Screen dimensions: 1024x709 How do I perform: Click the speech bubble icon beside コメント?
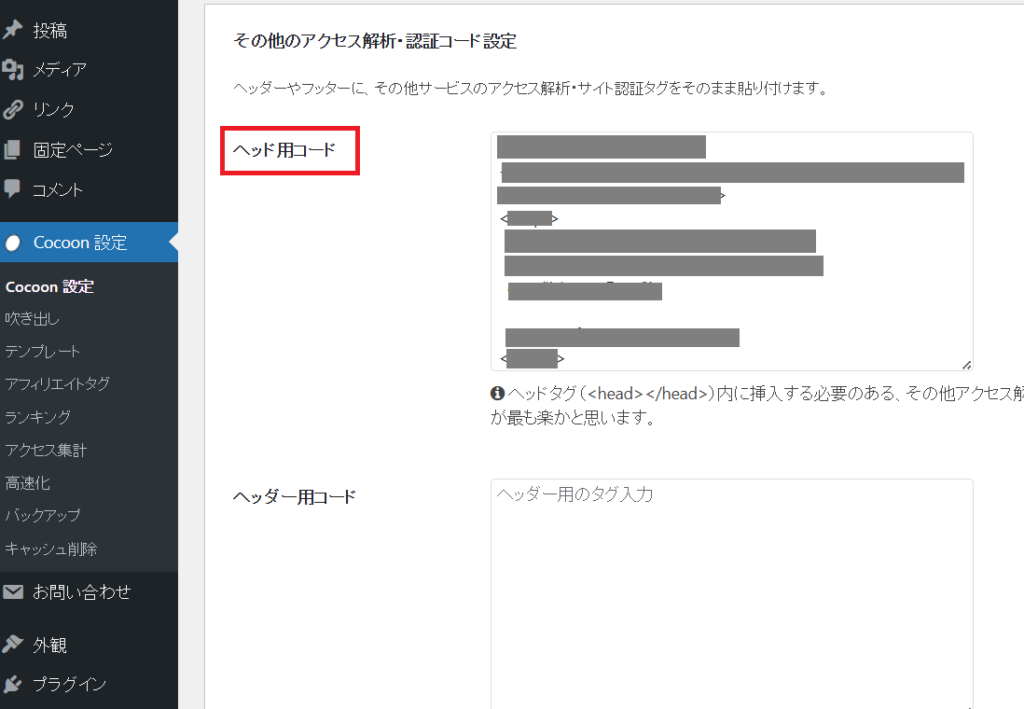coord(12,189)
